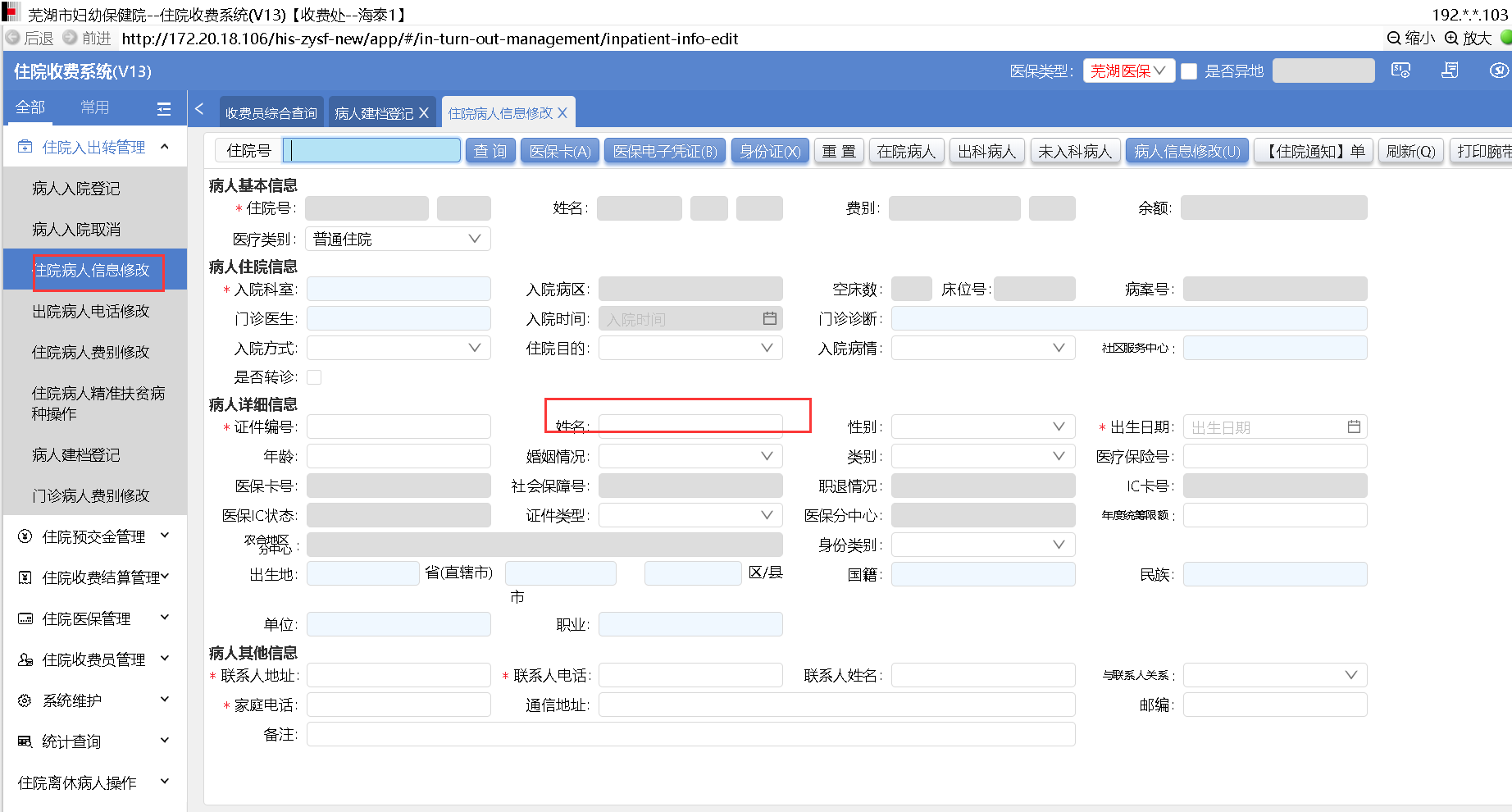Expand the 住院医保管理 menu chevron

click(x=165, y=618)
